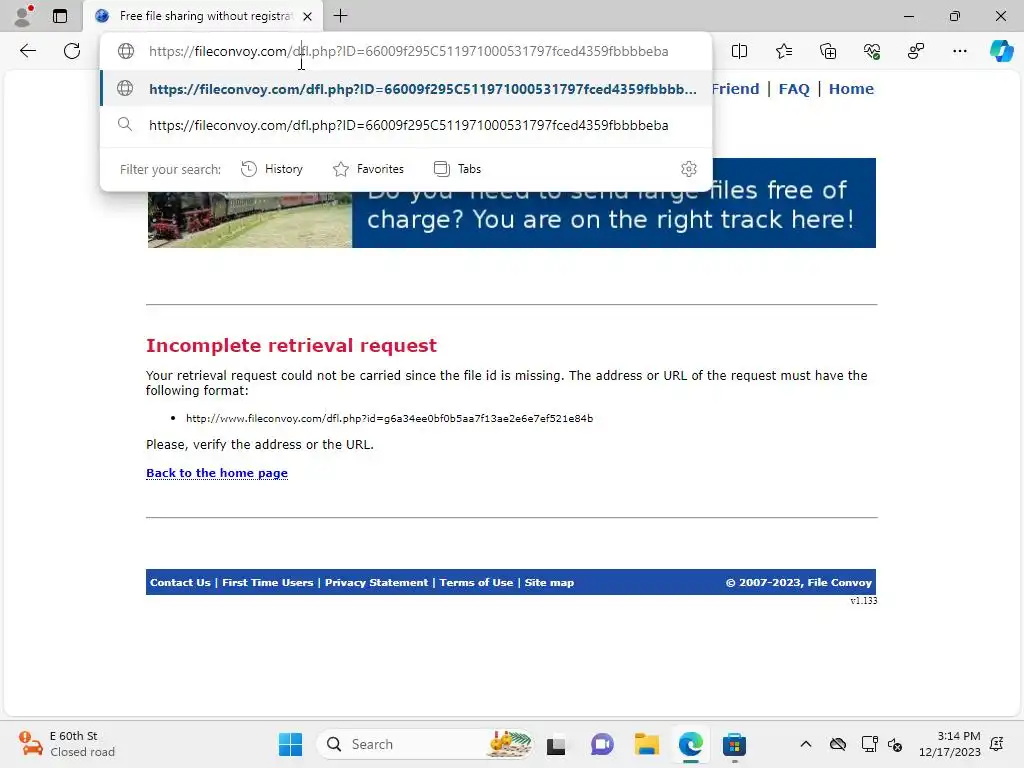This screenshot has height=768, width=1024.
Task: Filter search suggestions by Favorites
Action: point(368,169)
